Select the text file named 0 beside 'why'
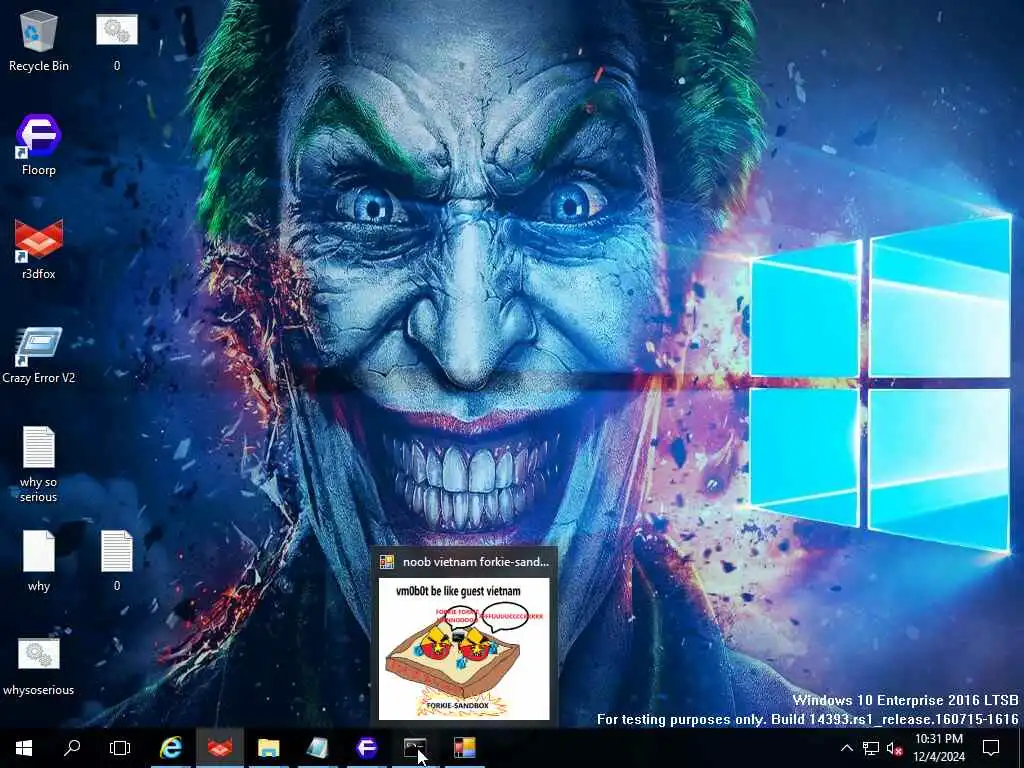Screen dimensions: 1024x768 pos(117,560)
